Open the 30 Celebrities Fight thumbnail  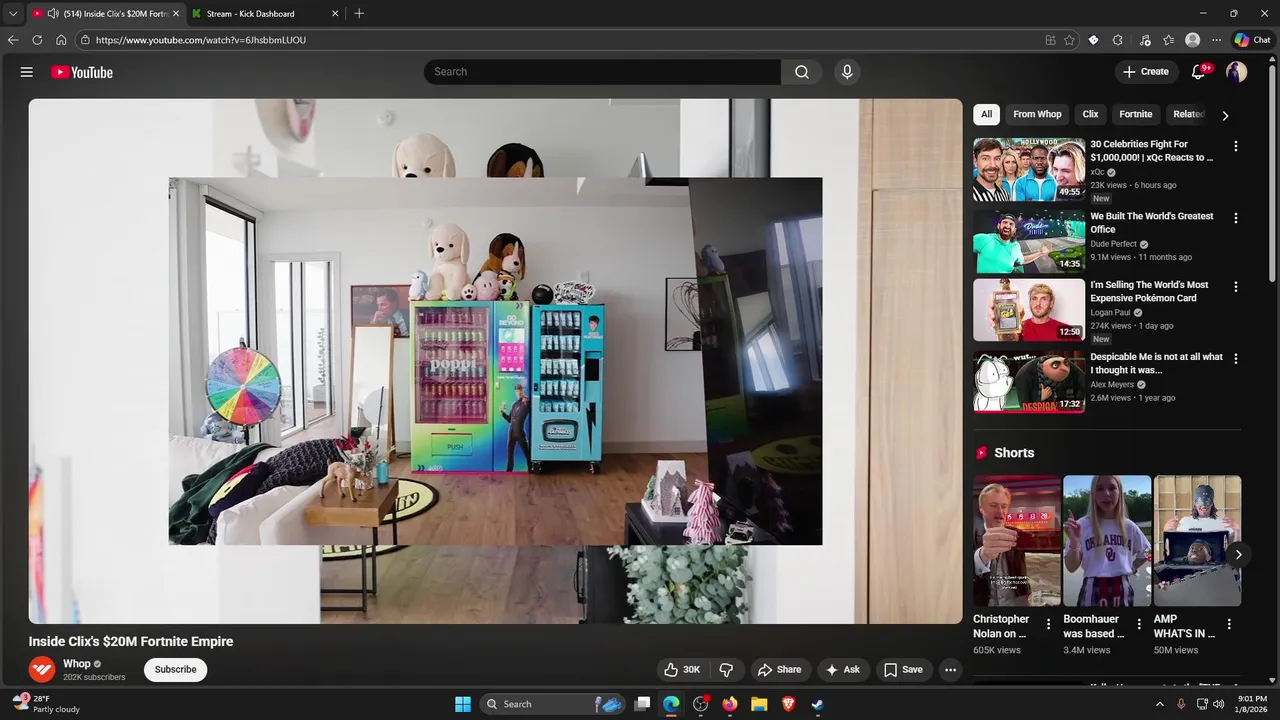point(1029,169)
